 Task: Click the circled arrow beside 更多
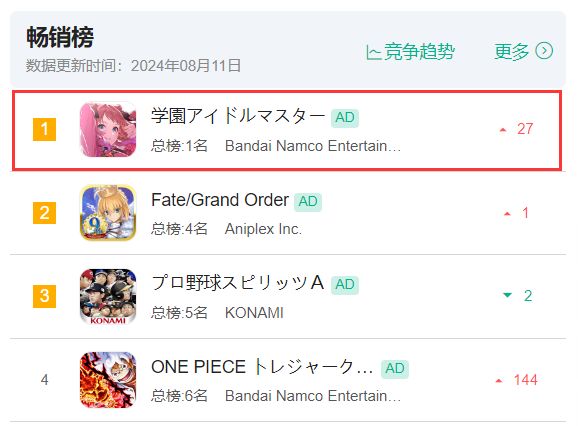pos(544,51)
